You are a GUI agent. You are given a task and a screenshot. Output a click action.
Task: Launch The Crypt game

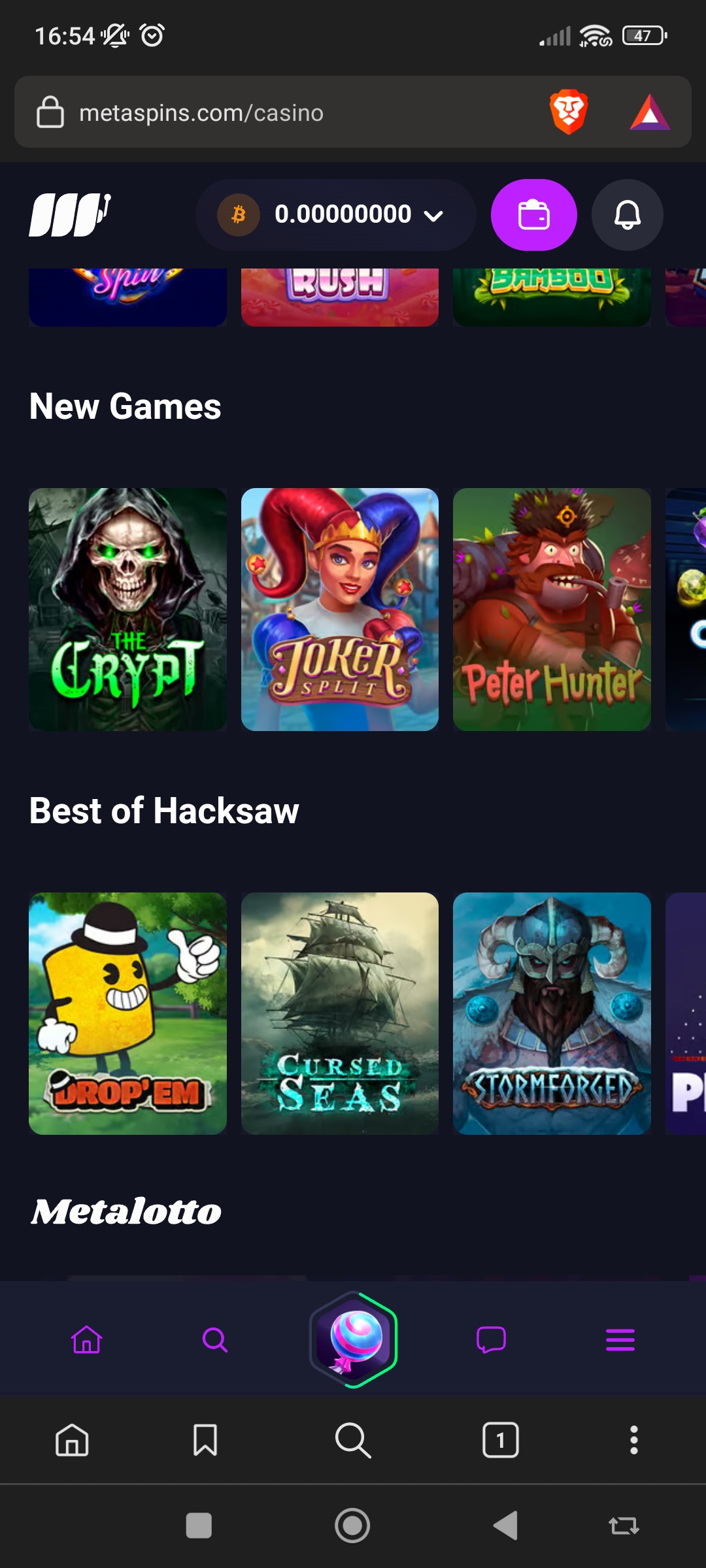point(127,610)
